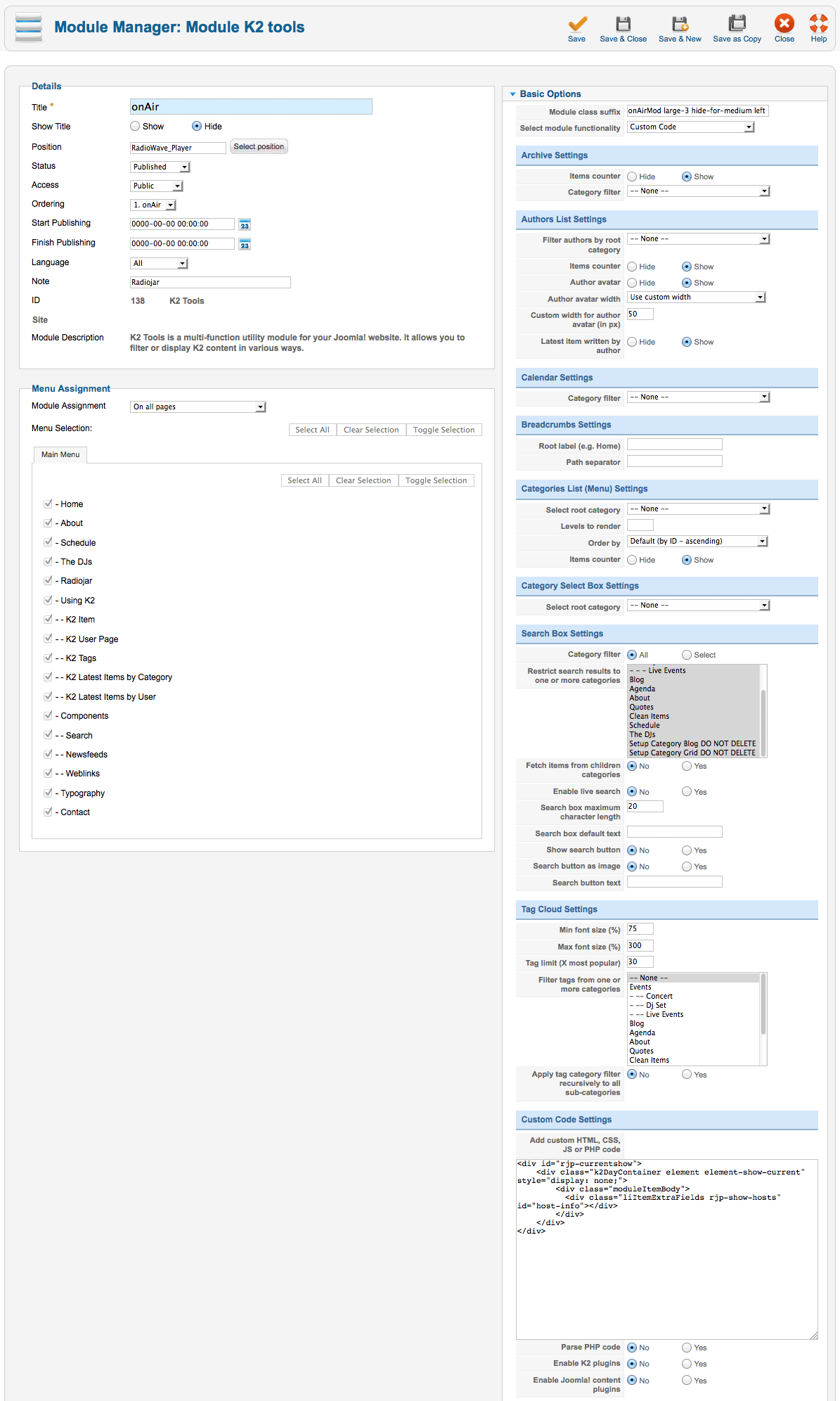This screenshot has height=1401, width=840.
Task: Toggle the Home menu item checkbox
Action: click(x=48, y=504)
